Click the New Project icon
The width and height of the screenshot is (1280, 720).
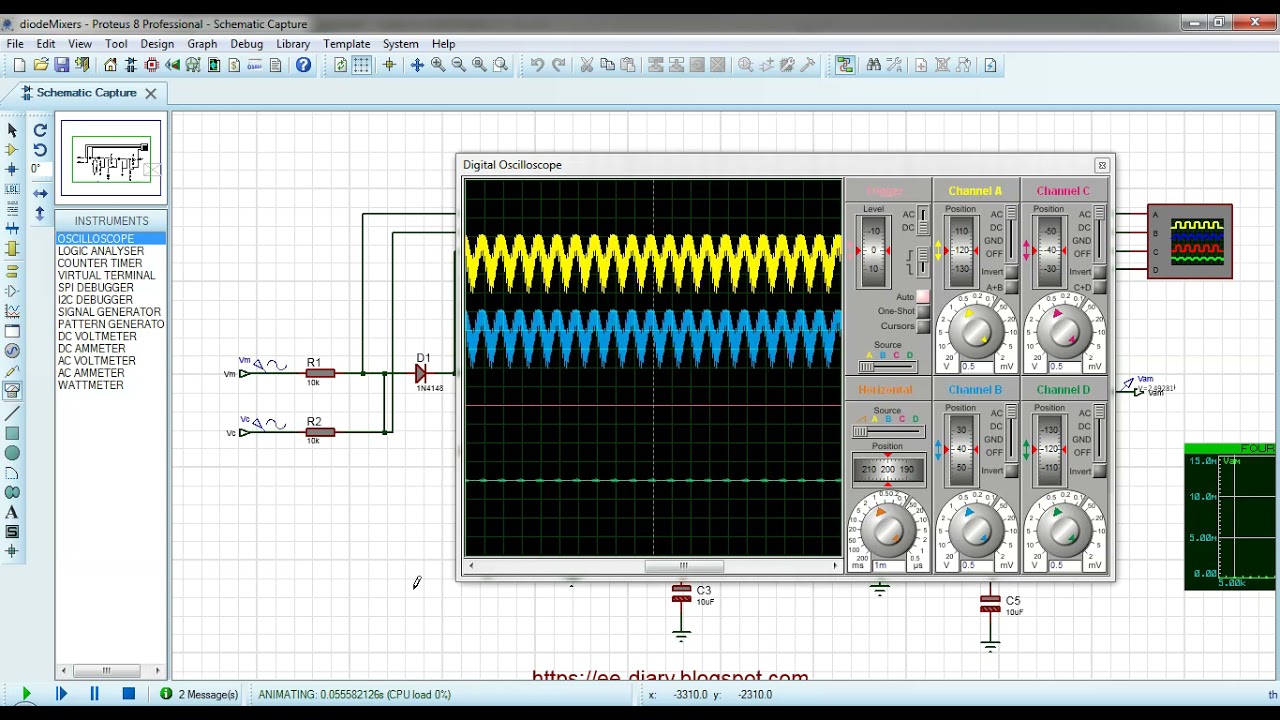(x=19, y=65)
